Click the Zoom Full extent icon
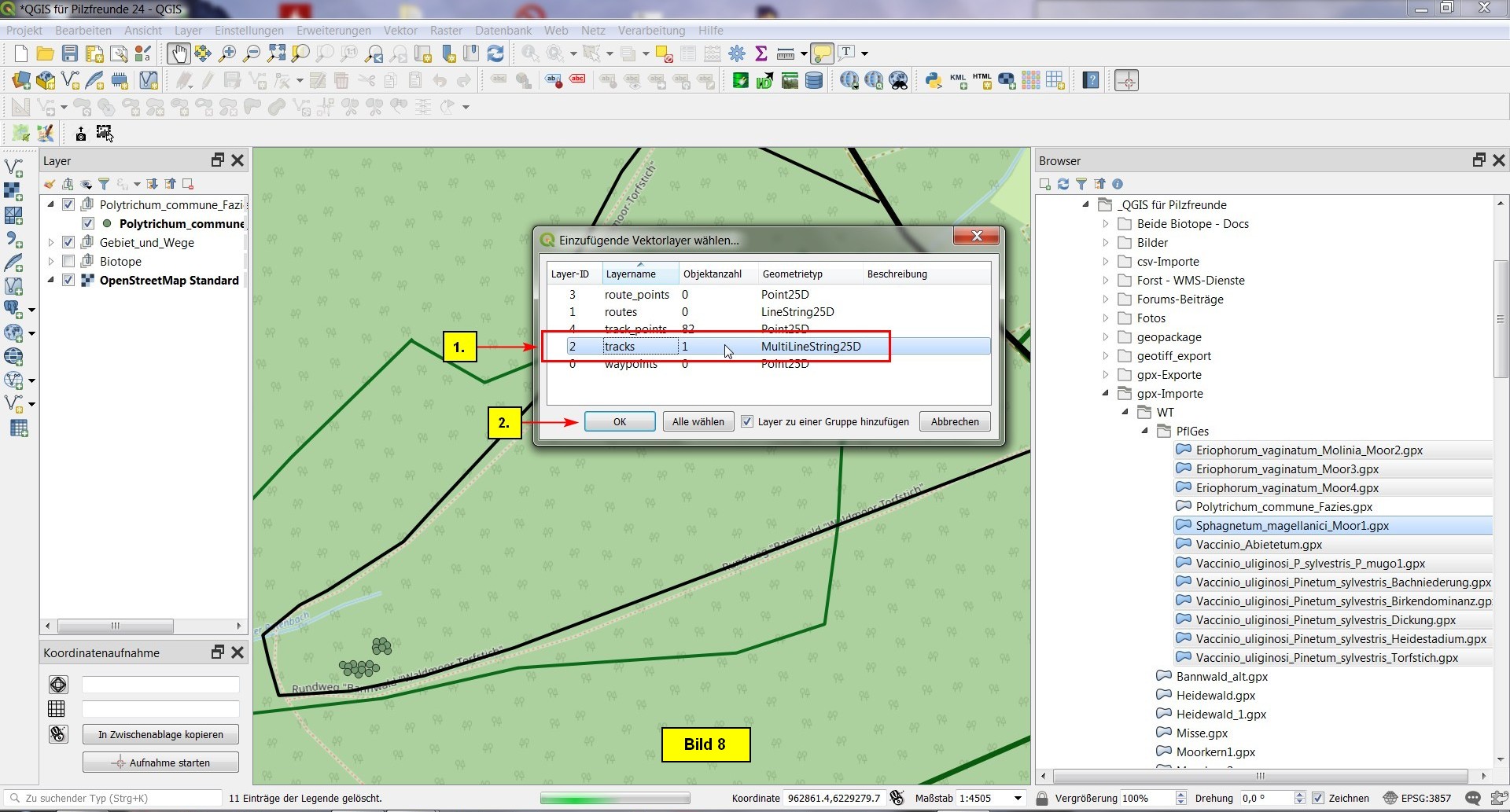The height and width of the screenshot is (812, 1510). point(276,53)
